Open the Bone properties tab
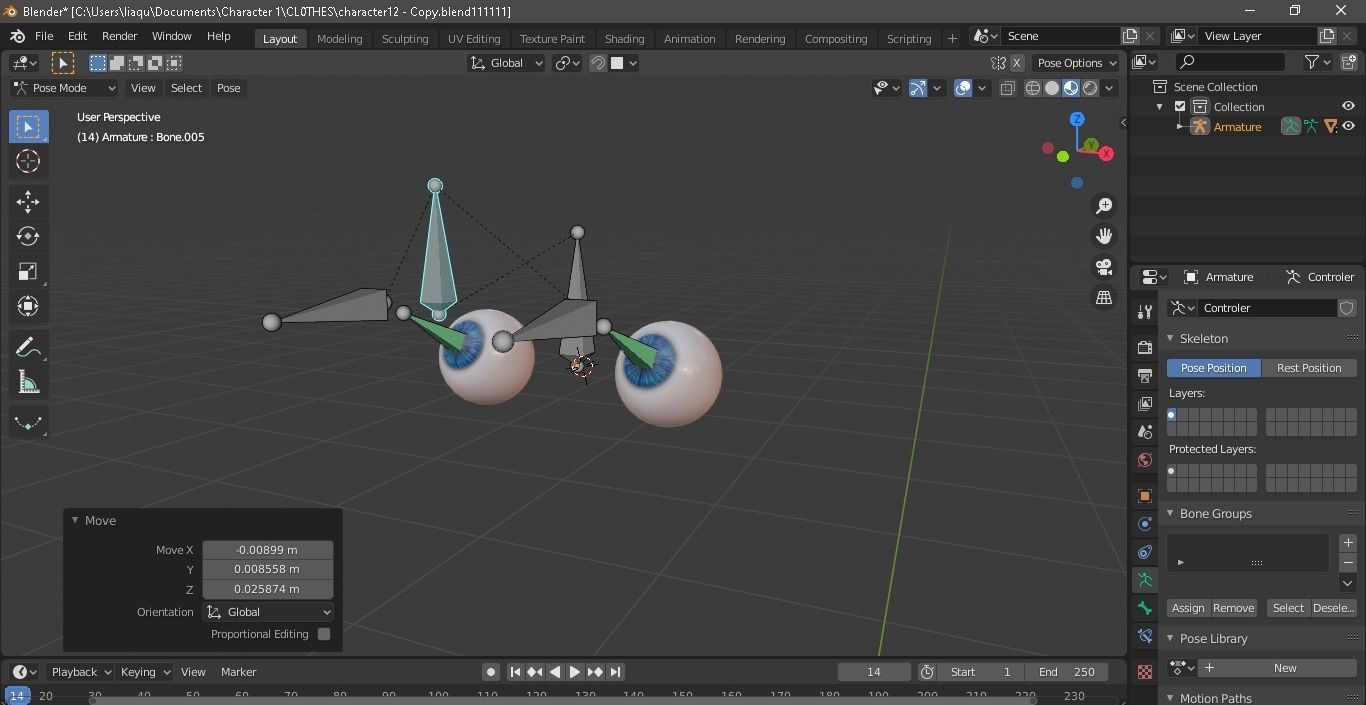 [x=1145, y=607]
